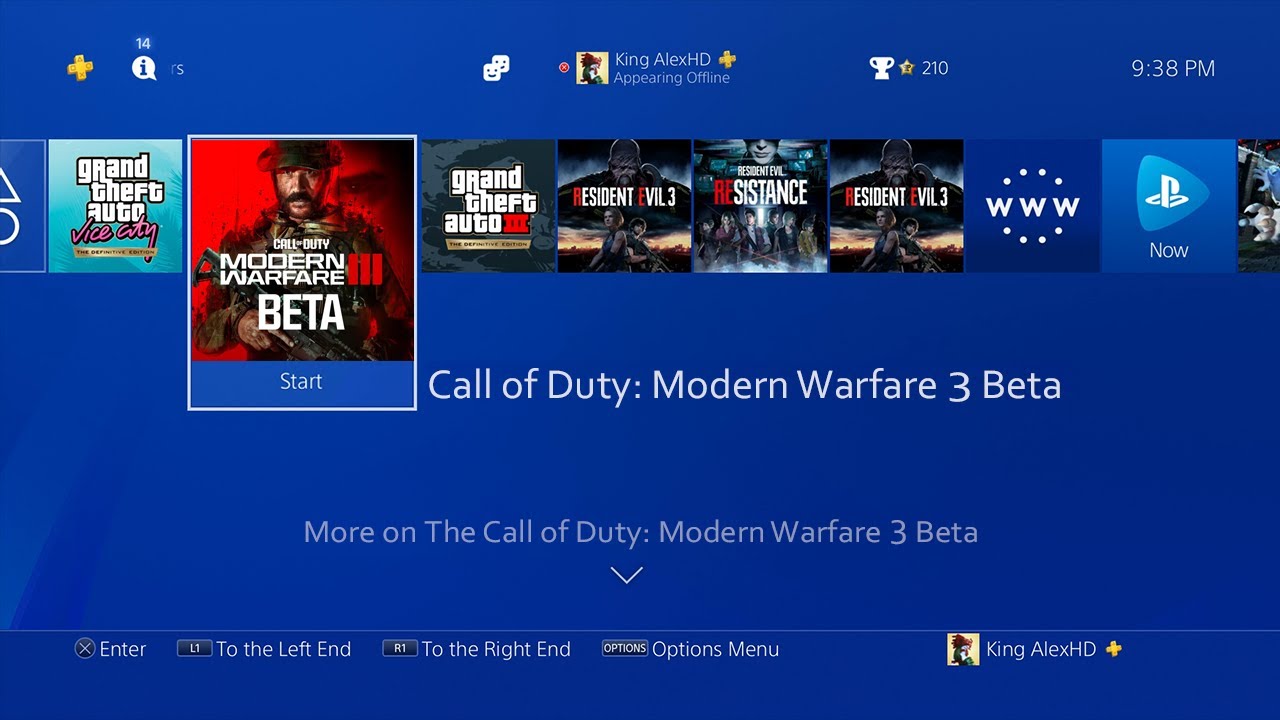Click L1 To the Left End hint
1280x720 pixels.
[264, 649]
